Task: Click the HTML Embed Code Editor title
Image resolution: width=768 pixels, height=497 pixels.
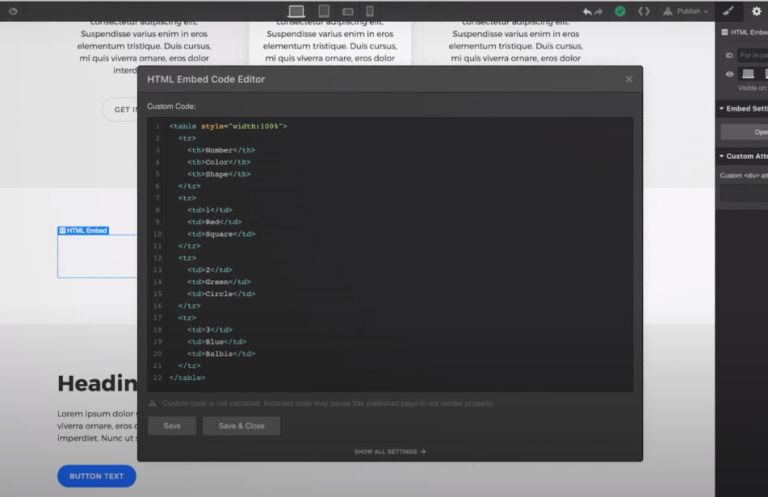Action: point(206,79)
